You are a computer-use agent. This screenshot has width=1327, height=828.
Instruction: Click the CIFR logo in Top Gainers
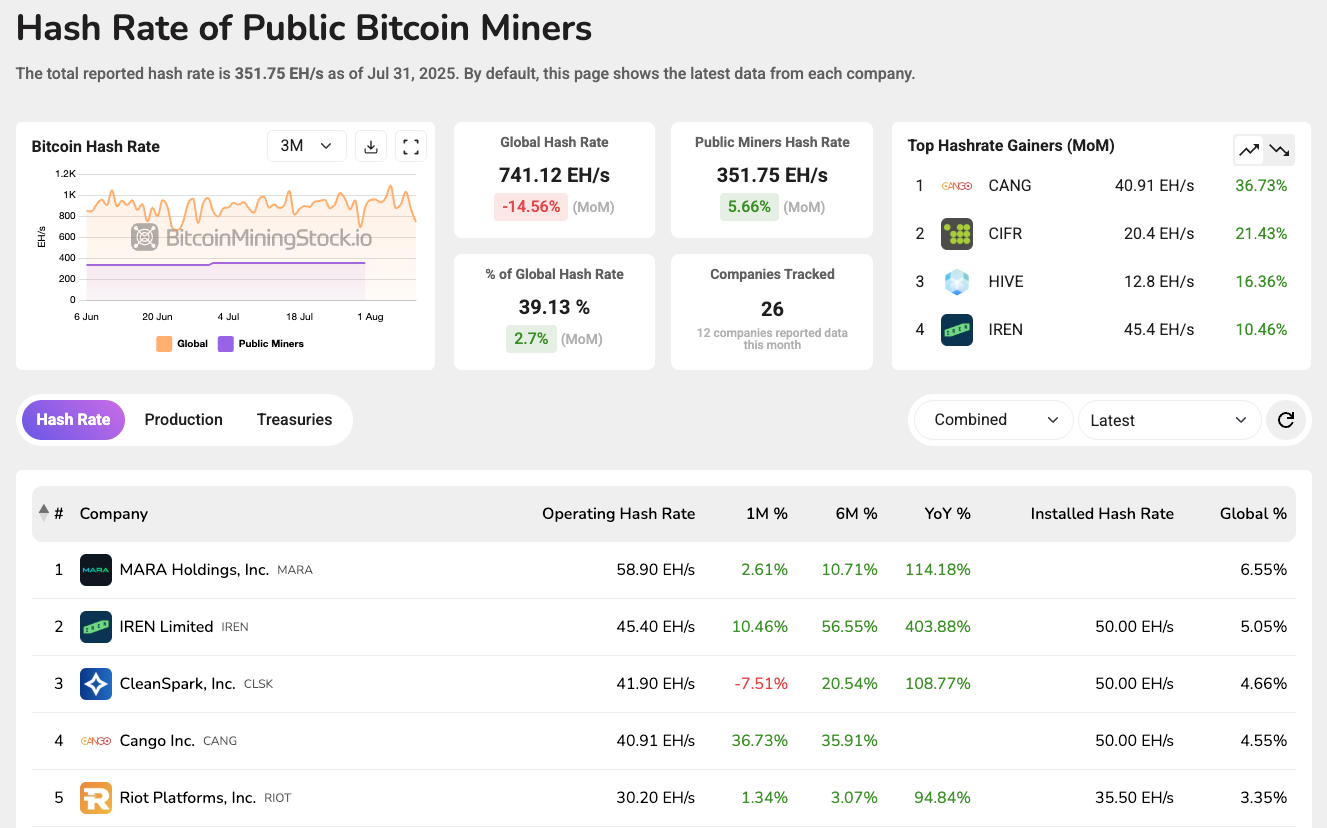956,234
